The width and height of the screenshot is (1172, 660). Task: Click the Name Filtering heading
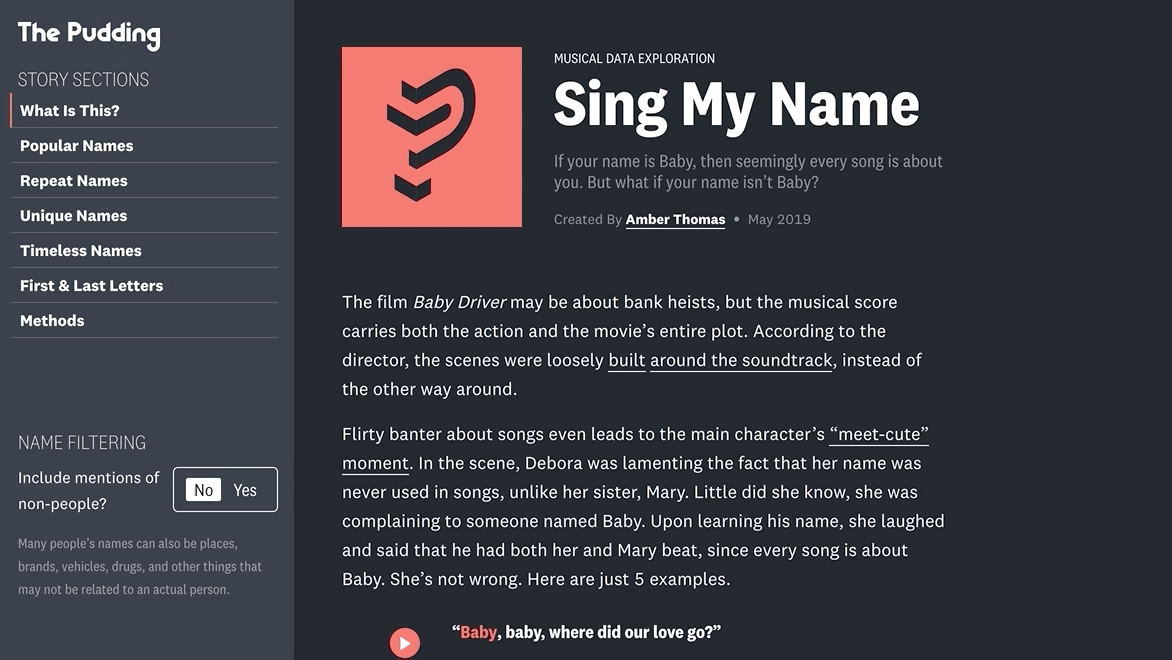[x=82, y=442]
